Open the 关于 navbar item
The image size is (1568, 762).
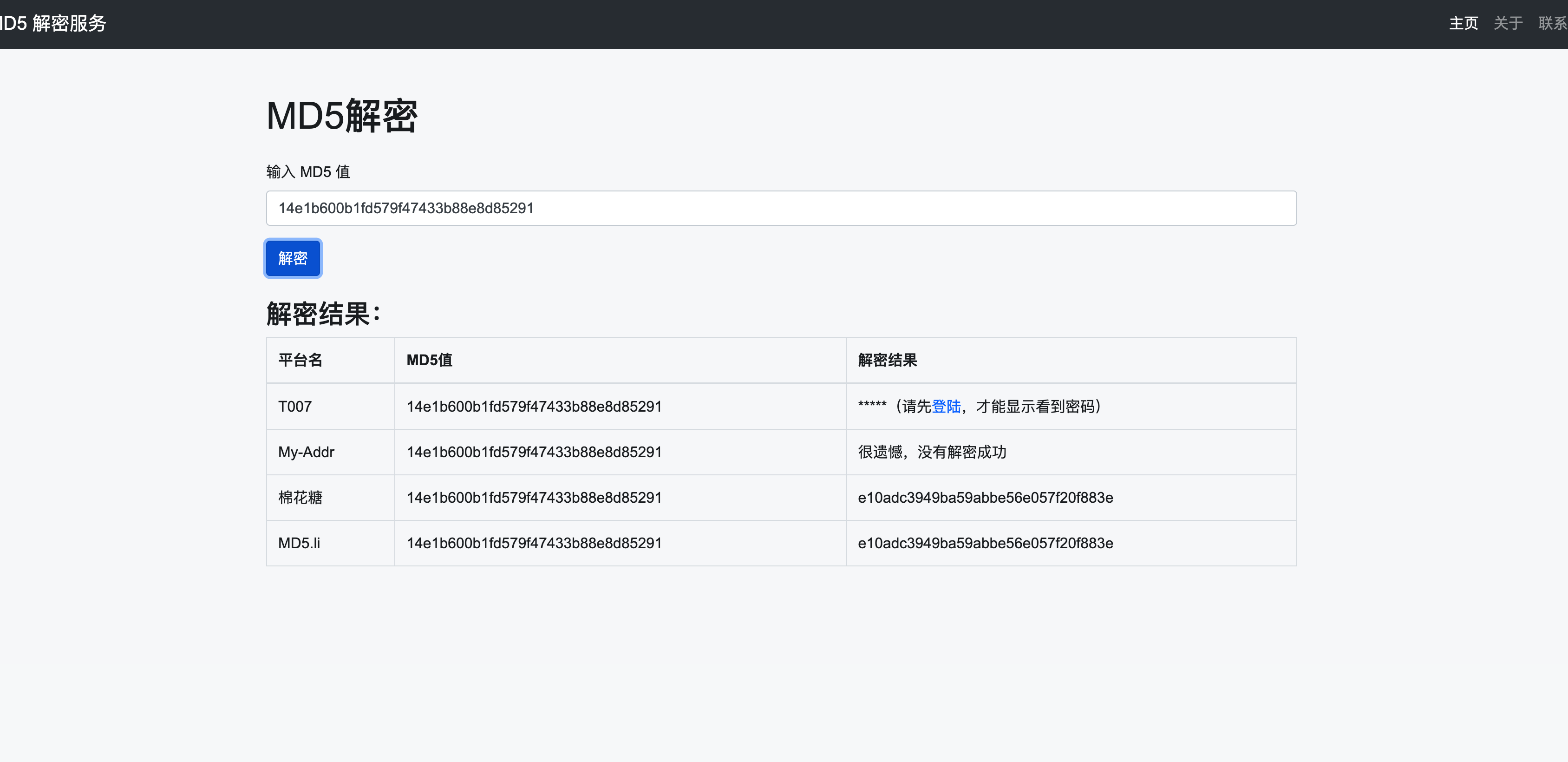(x=1508, y=23)
